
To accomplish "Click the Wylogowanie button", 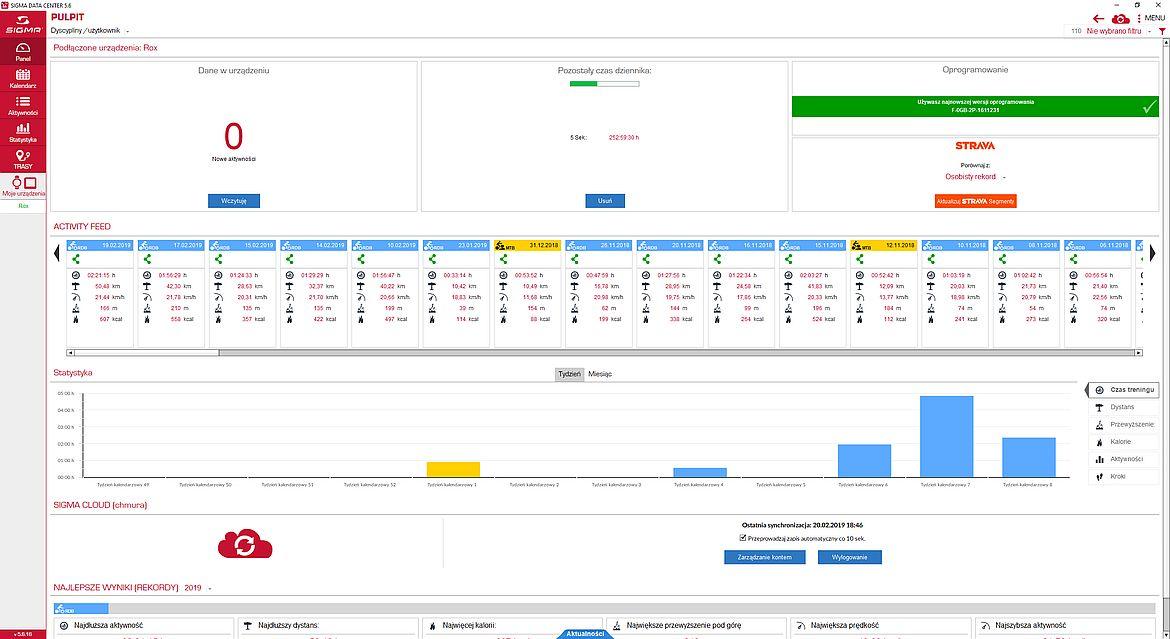I will (x=849, y=557).
